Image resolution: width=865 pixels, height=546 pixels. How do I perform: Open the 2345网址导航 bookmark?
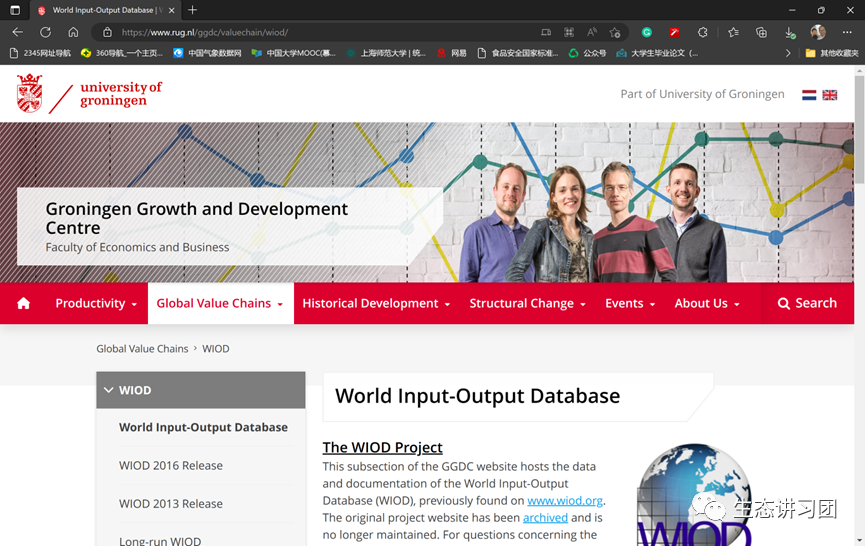[x=41, y=53]
